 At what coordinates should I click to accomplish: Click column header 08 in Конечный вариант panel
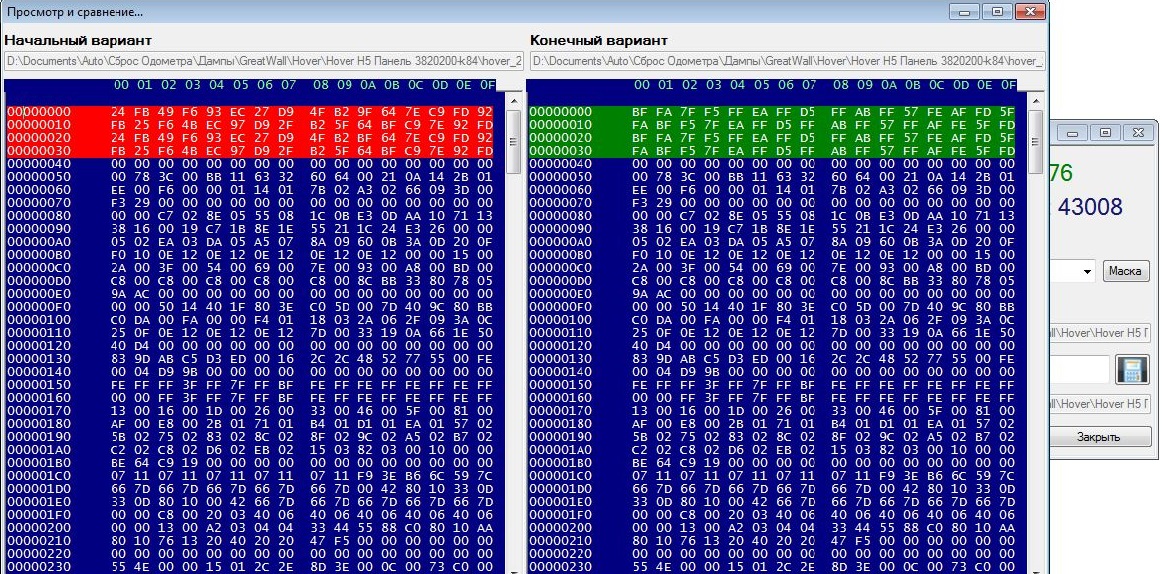pos(841,85)
